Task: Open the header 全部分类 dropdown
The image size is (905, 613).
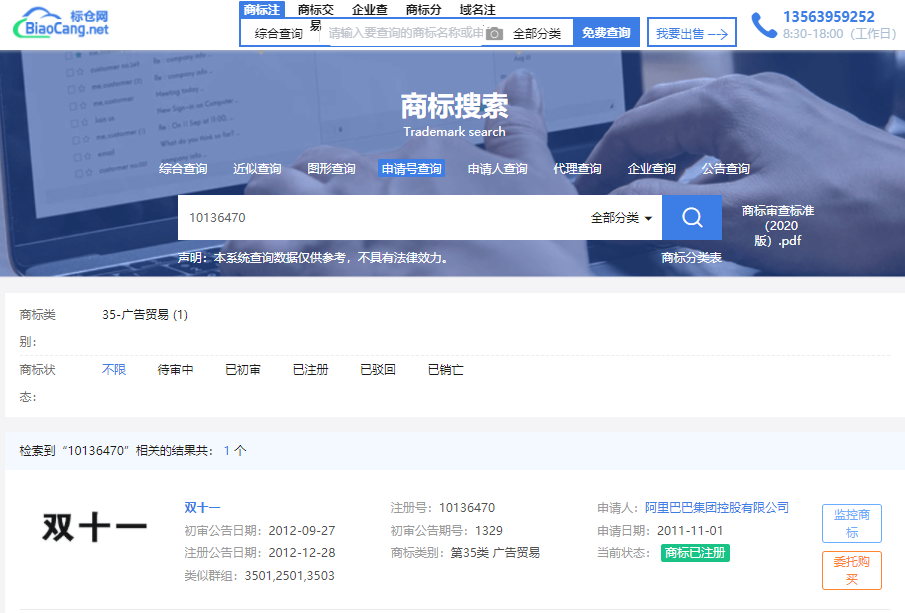Action: tap(537, 33)
